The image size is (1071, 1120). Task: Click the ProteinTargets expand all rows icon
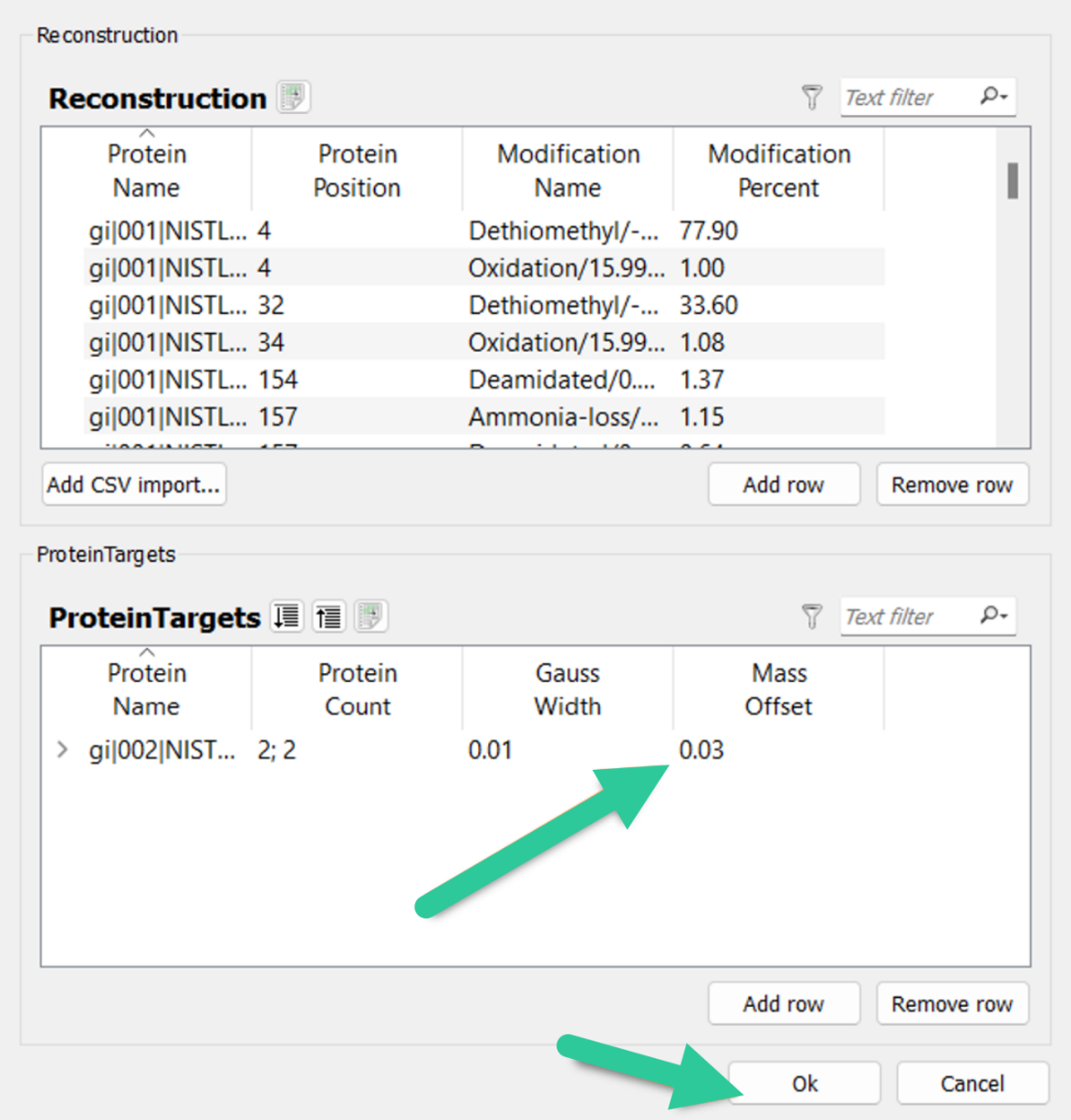click(x=287, y=617)
